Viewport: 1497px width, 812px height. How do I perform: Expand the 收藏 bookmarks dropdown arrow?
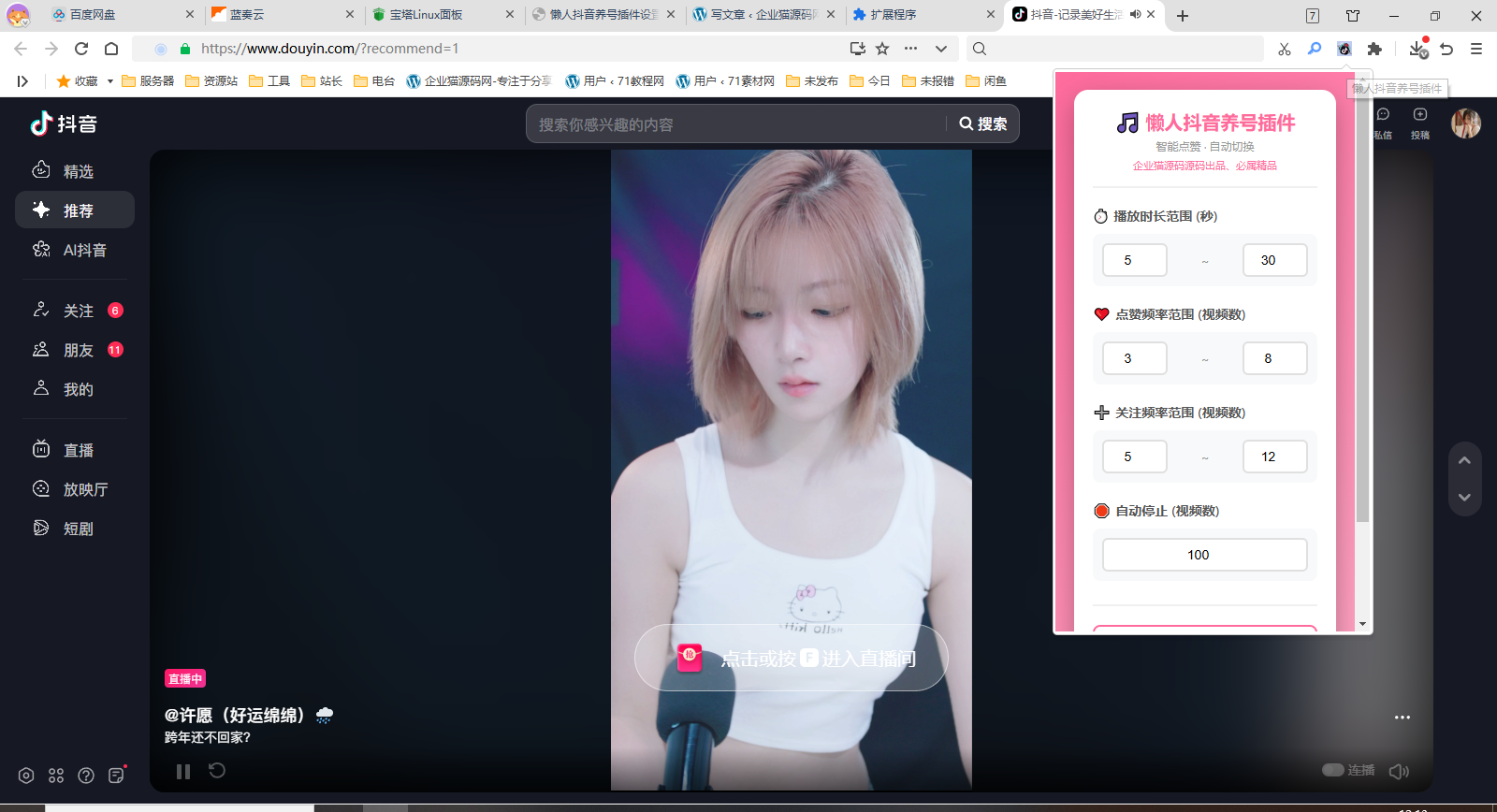110,81
